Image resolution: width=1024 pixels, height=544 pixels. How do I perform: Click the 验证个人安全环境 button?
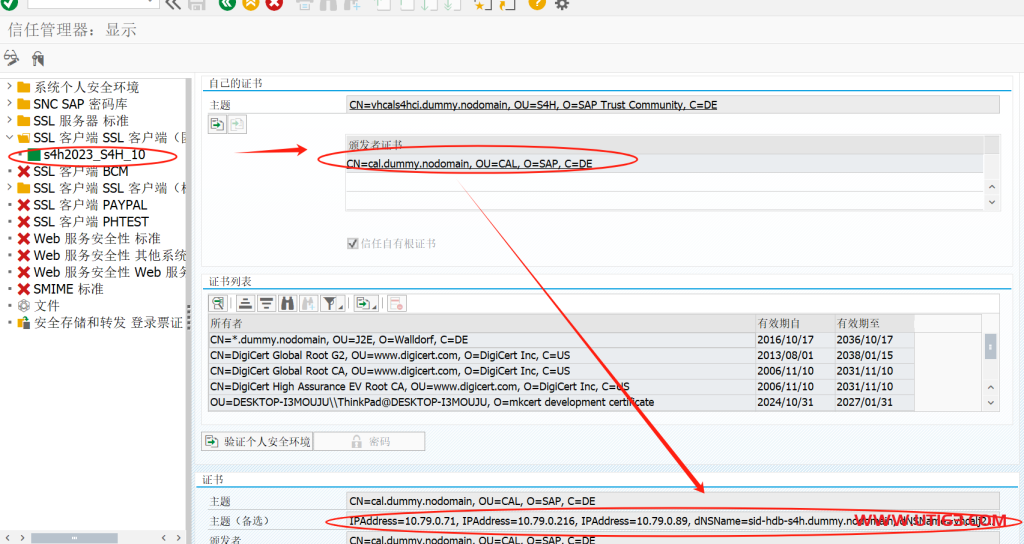257,441
